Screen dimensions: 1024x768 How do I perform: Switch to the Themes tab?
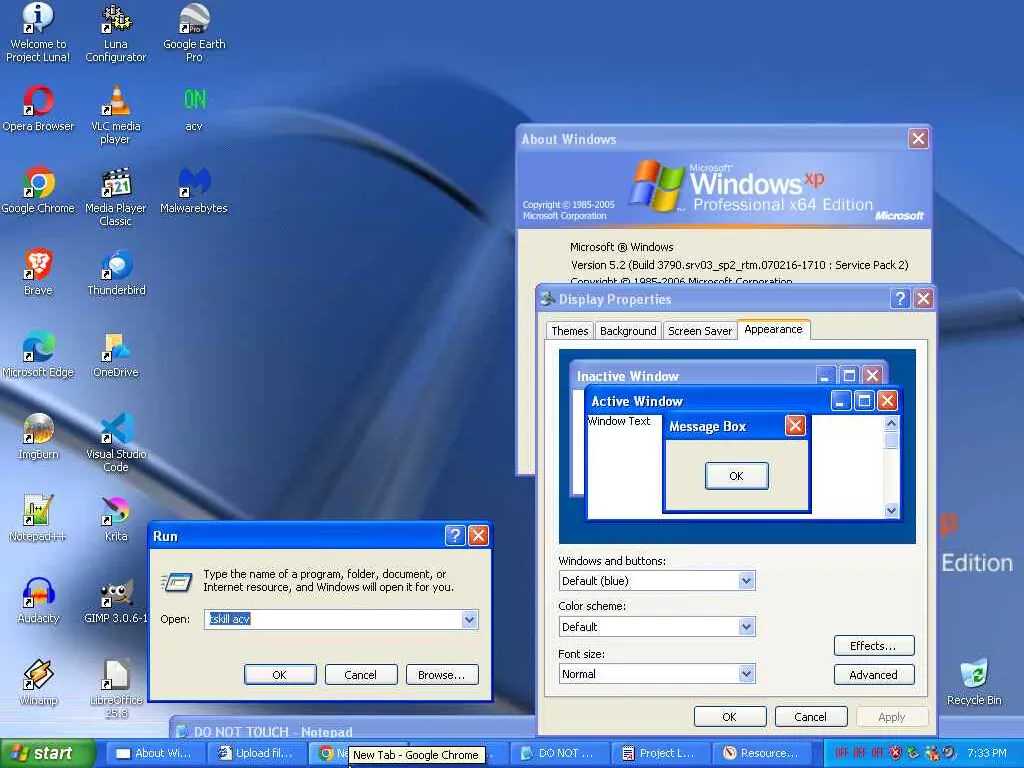tap(569, 330)
